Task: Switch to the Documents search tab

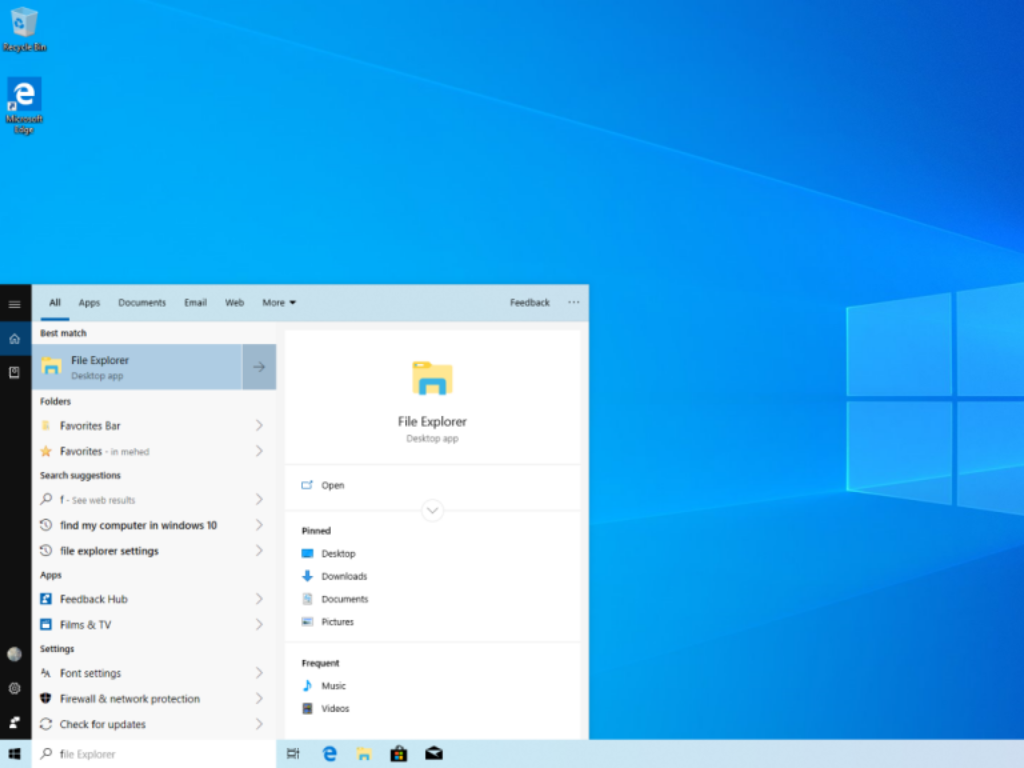Action: [142, 303]
